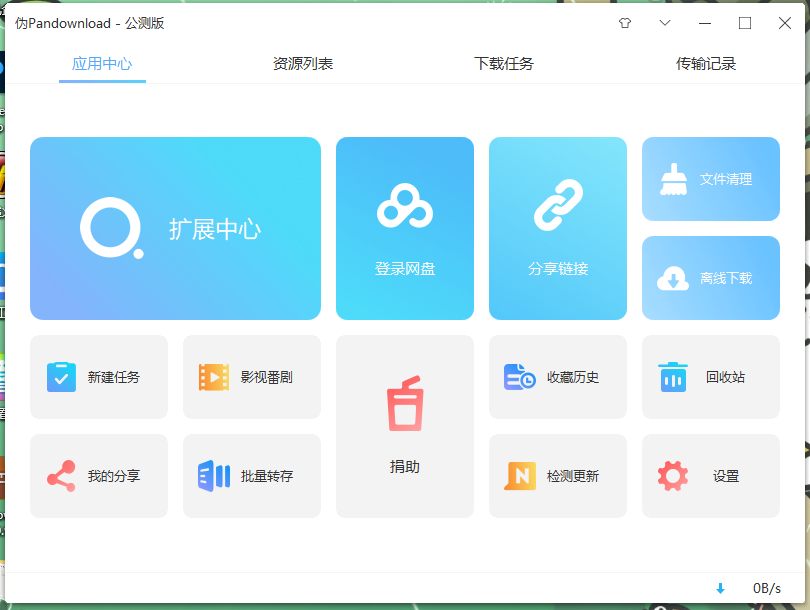Click the 0B/s speed indicator

coord(767,588)
